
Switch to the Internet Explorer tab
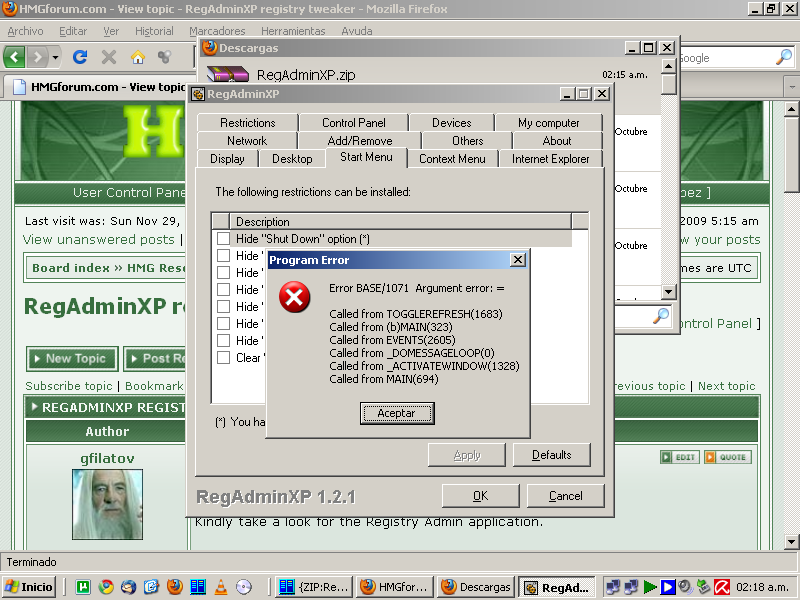551,159
